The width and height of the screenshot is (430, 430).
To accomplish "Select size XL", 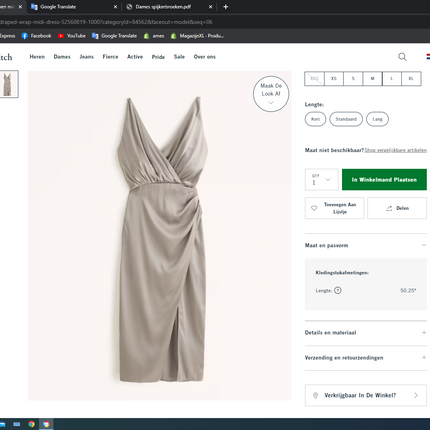I will 411,79.
